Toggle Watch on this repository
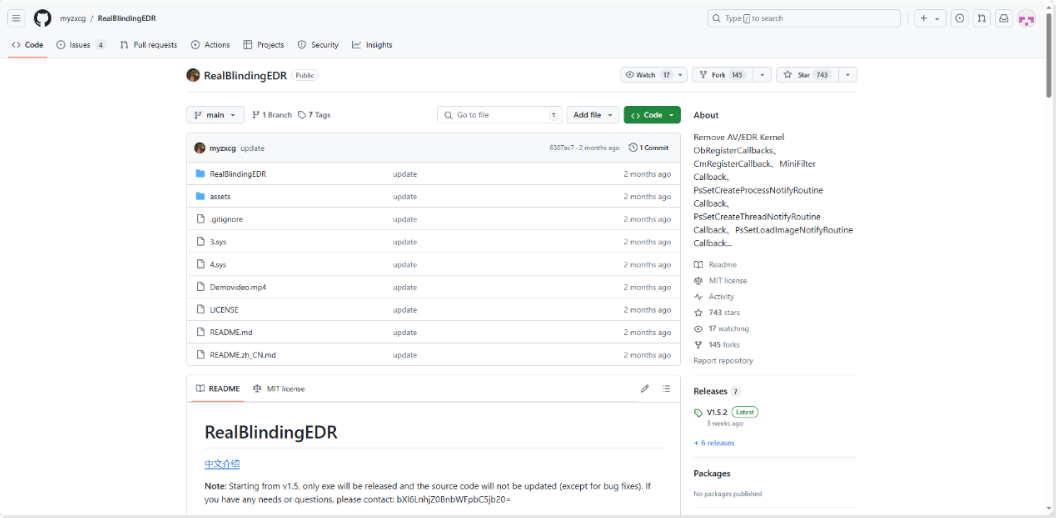This screenshot has width=1056, height=518. [648, 75]
